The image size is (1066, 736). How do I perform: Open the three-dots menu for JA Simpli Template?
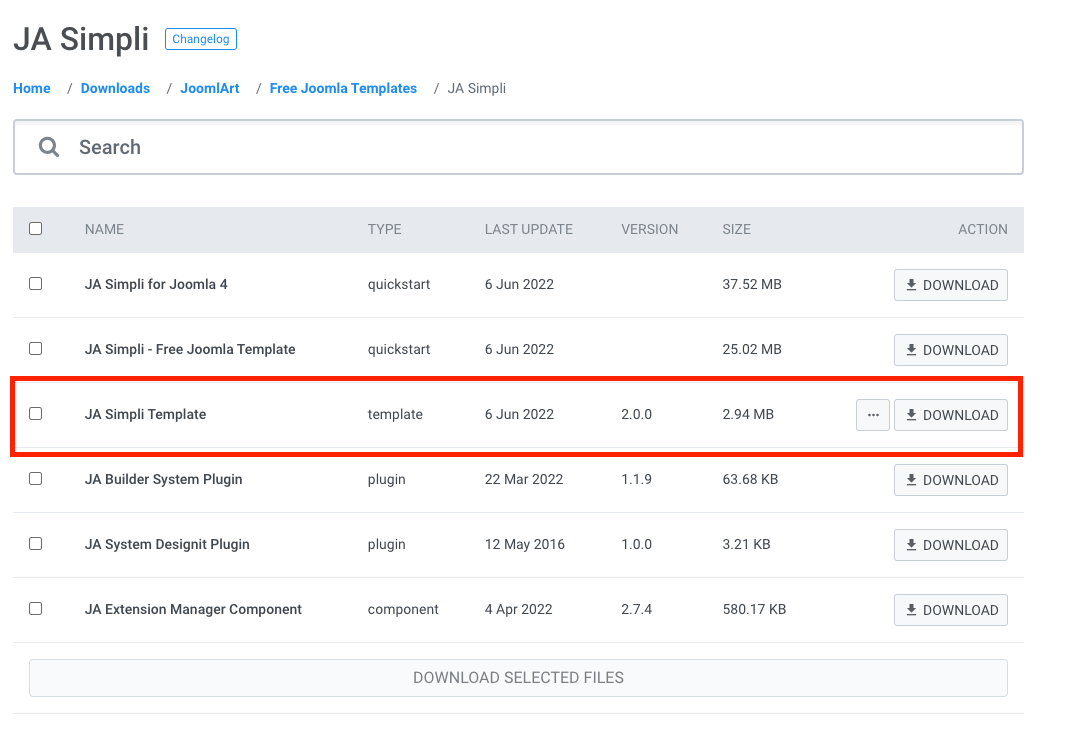872,415
